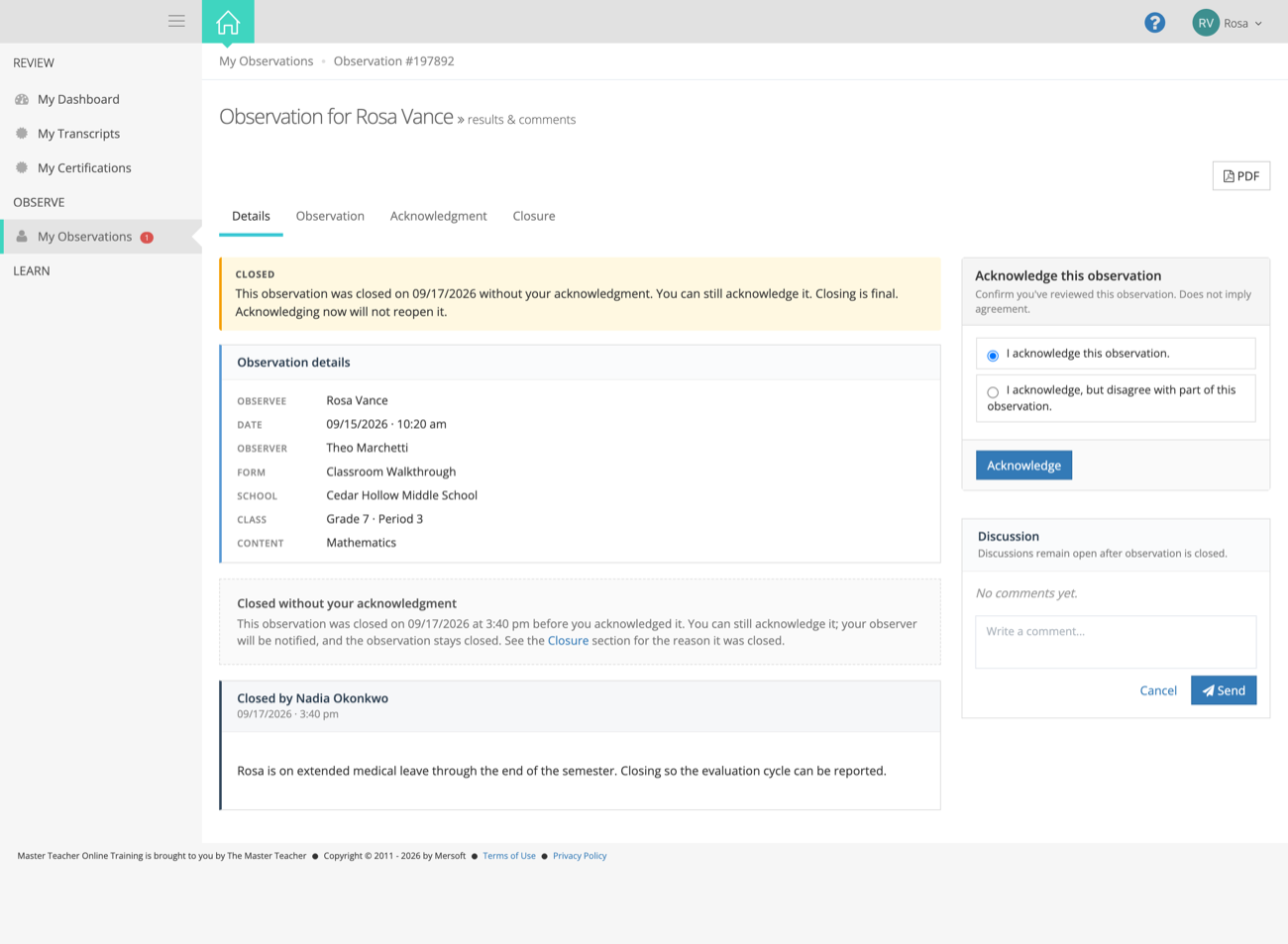The height and width of the screenshot is (944, 1288).
Task: Click observer name Theo Marchetti
Action: point(367,448)
